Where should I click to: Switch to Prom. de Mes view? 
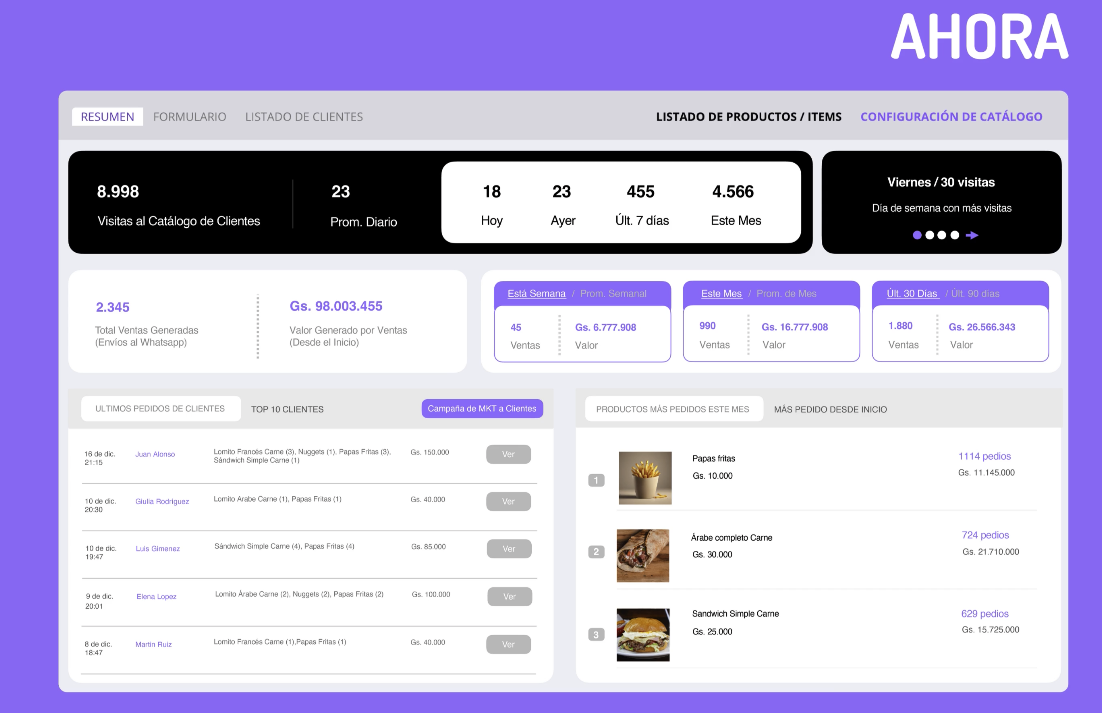[x=786, y=294]
